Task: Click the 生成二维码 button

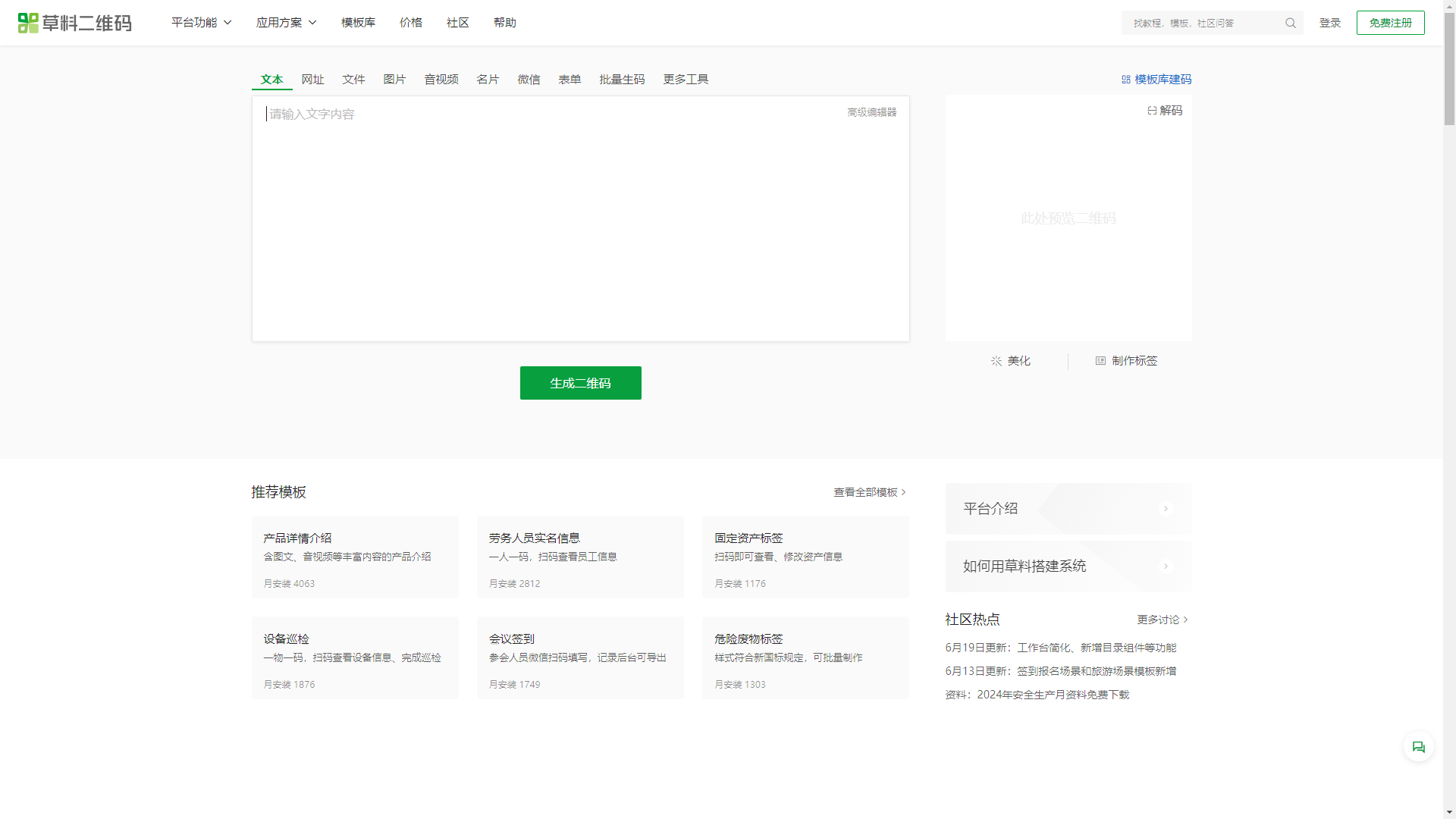Action: pos(580,383)
